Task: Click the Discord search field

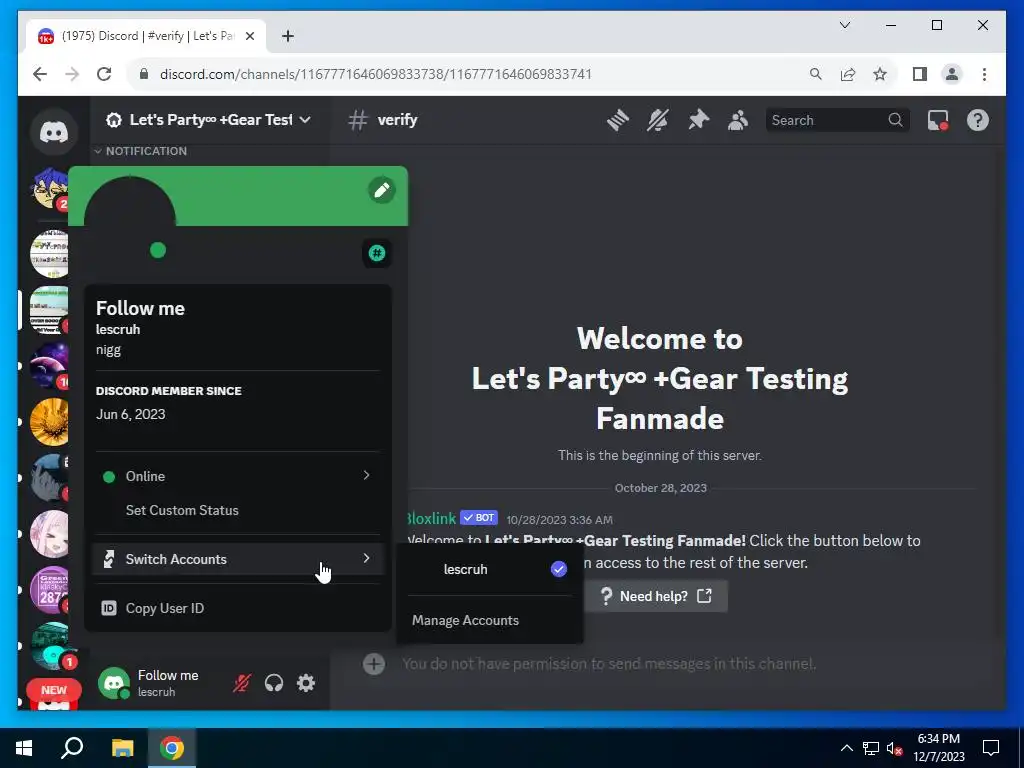Action: pyautogui.click(x=837, y=120)
